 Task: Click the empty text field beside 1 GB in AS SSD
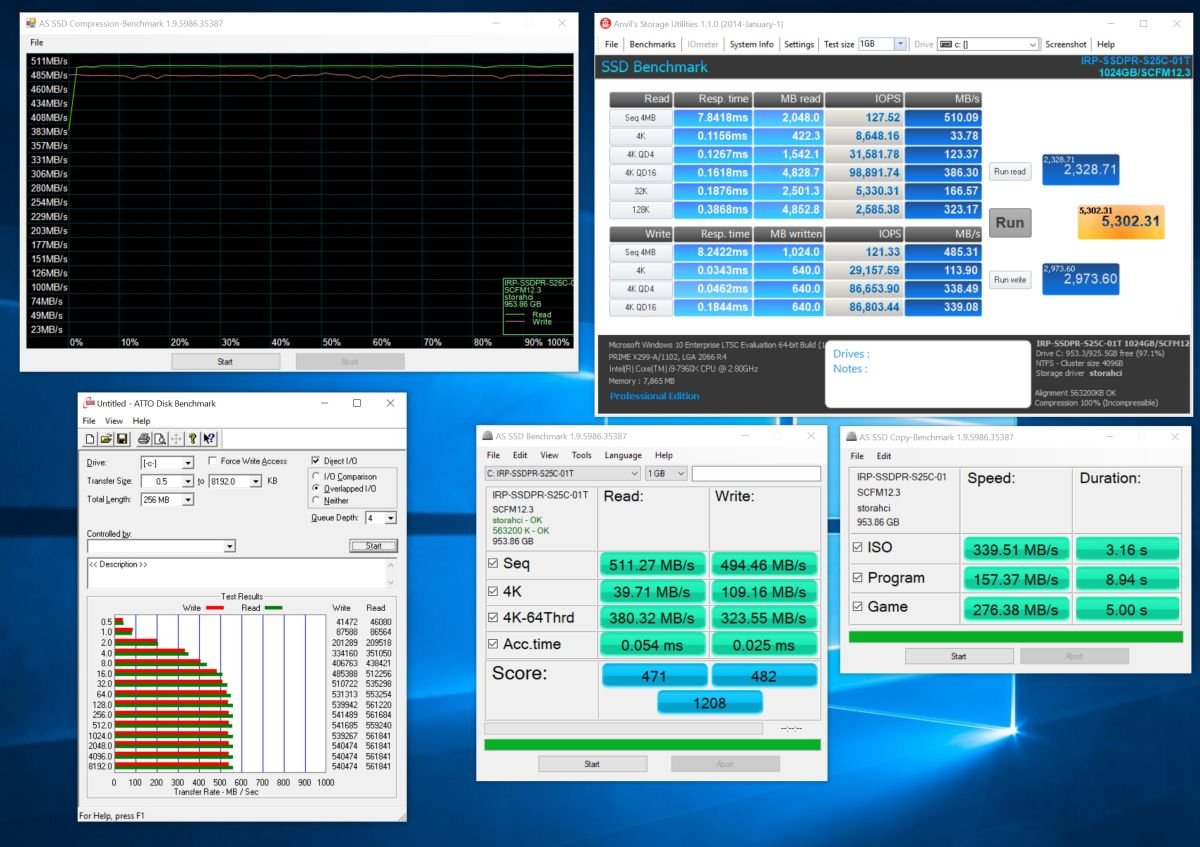[756, 473]
